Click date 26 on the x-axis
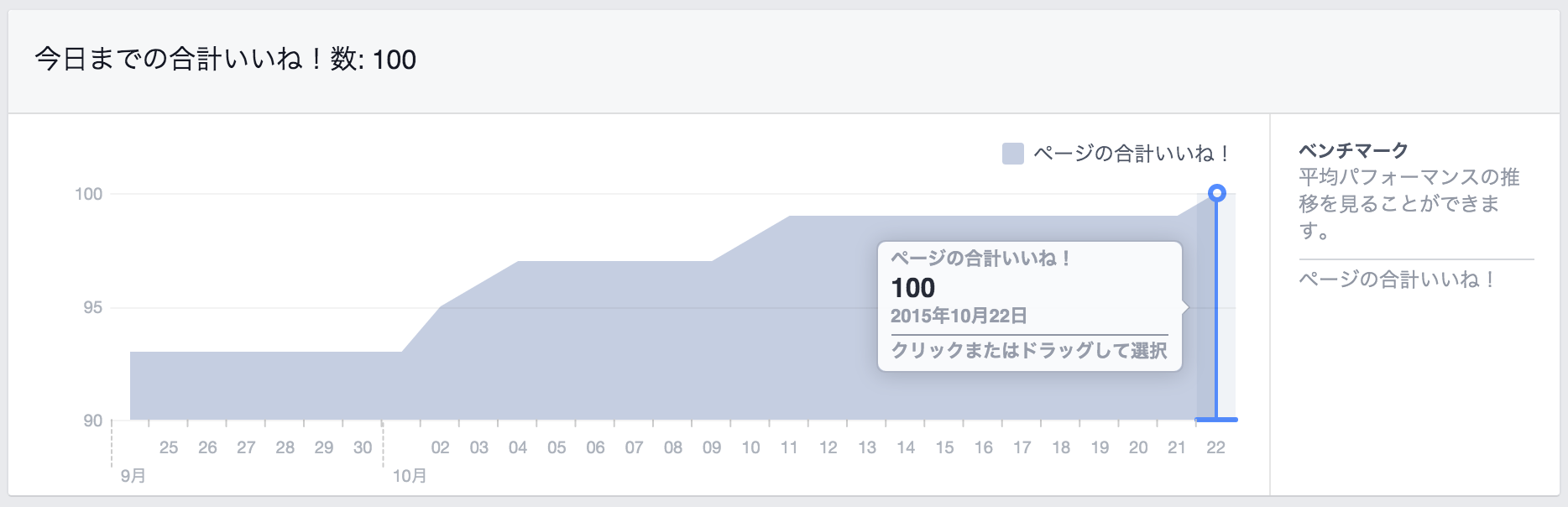The image size is (1568, 507). [x=207, y=447]
